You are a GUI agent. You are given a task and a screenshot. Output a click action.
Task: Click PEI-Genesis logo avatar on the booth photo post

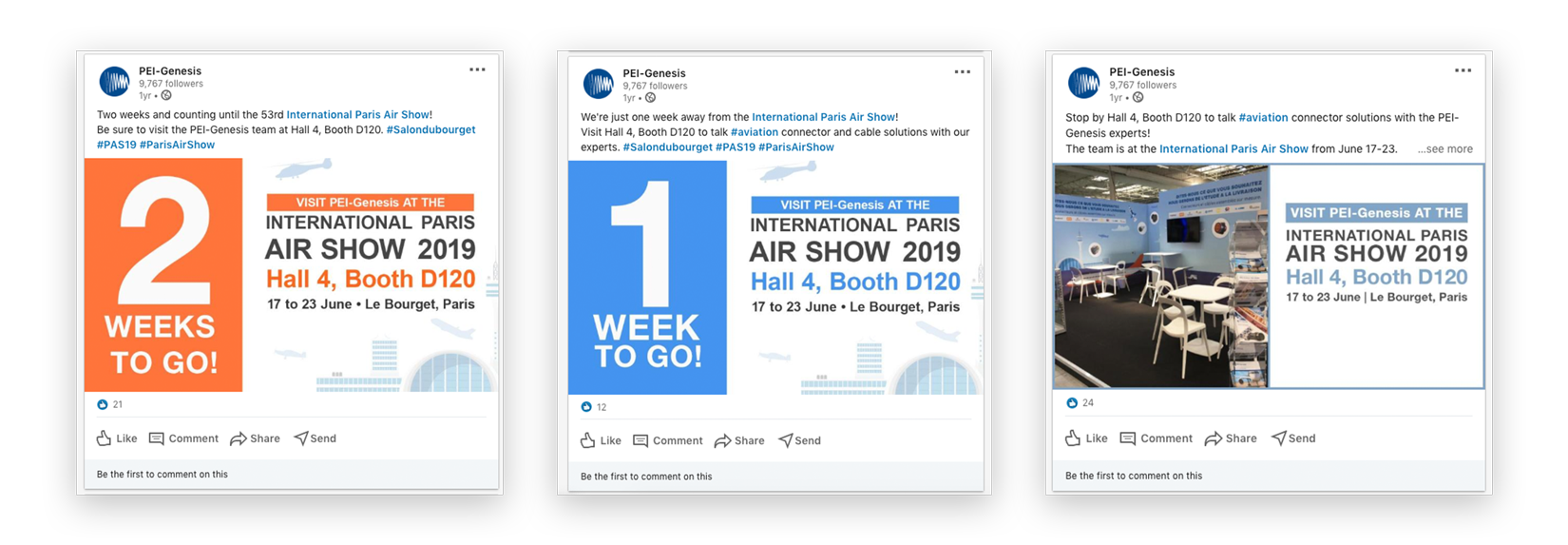coord(1083,83)
